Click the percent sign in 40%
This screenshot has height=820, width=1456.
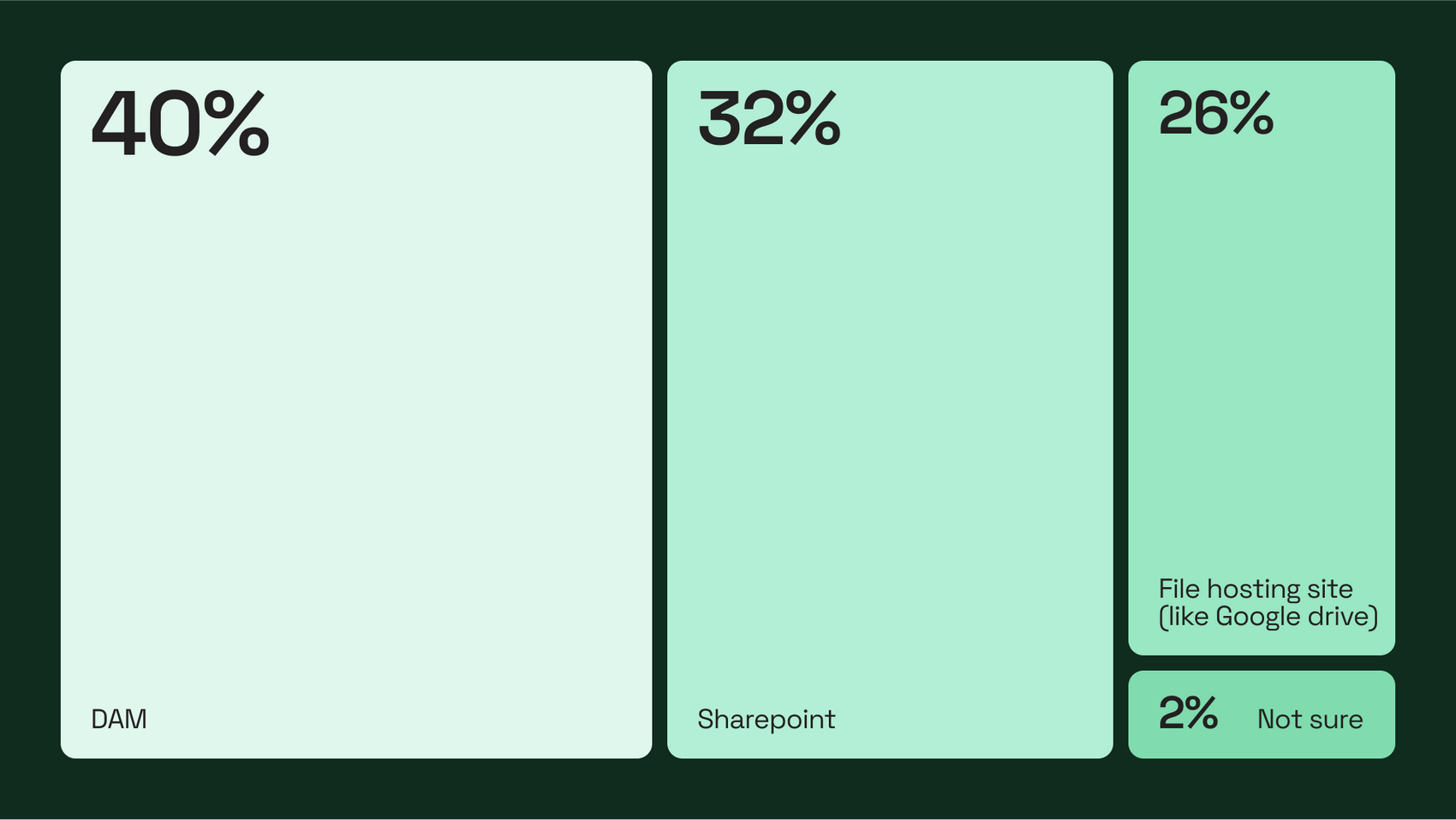[236, 123]
